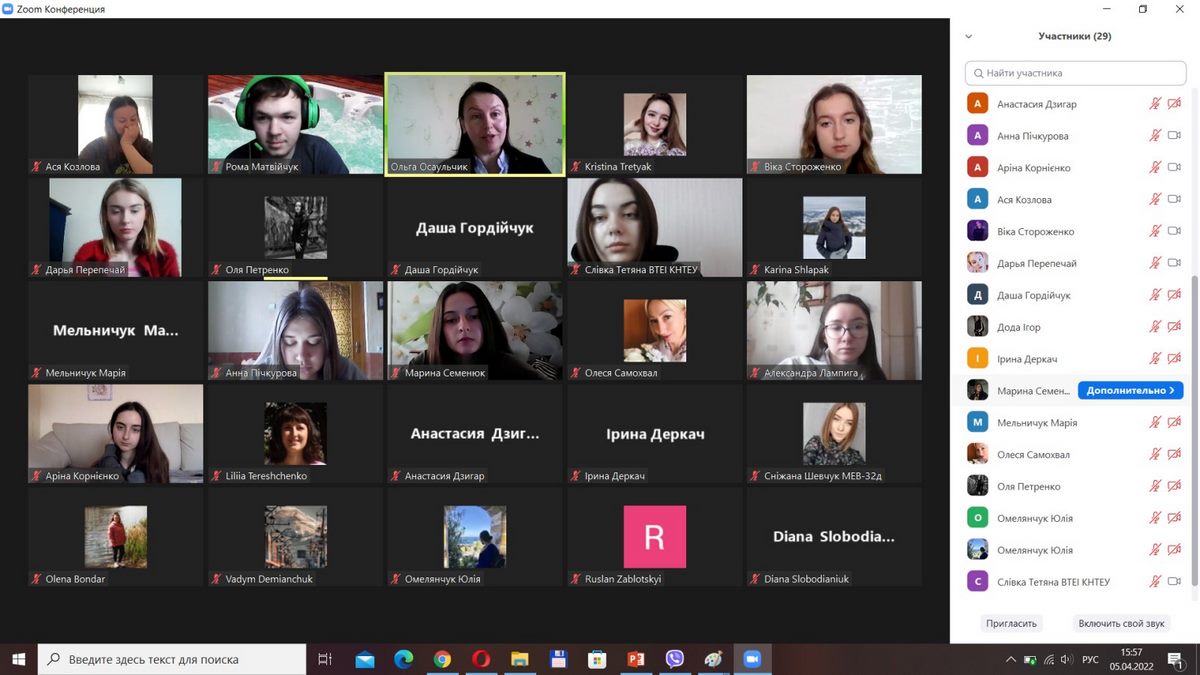Open Дополнительно menu for Марина Семенюк
The width and height of the screenshot is (1200, 675).
tap(1130, 391)
